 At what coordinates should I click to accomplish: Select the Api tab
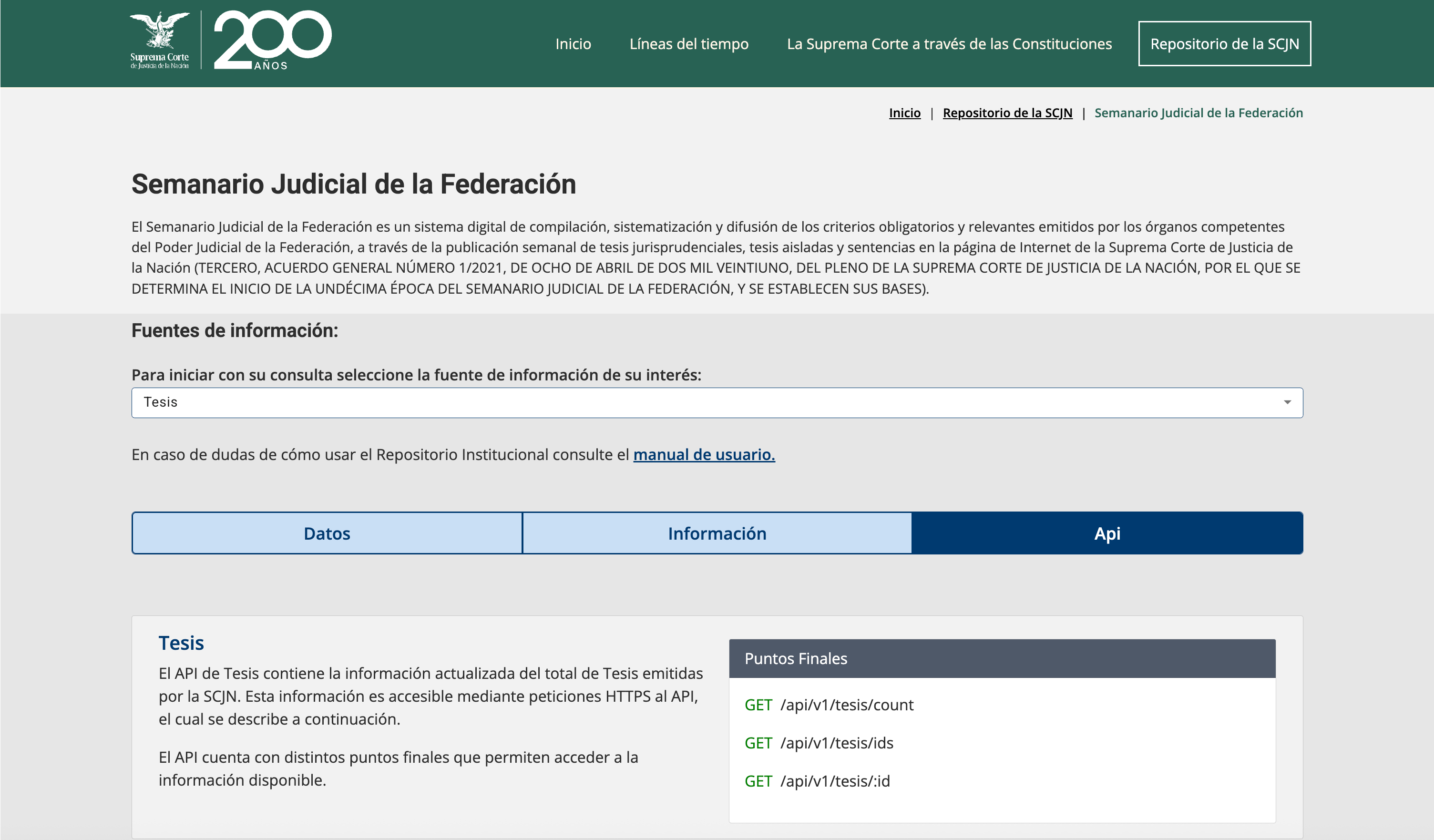1107,533
